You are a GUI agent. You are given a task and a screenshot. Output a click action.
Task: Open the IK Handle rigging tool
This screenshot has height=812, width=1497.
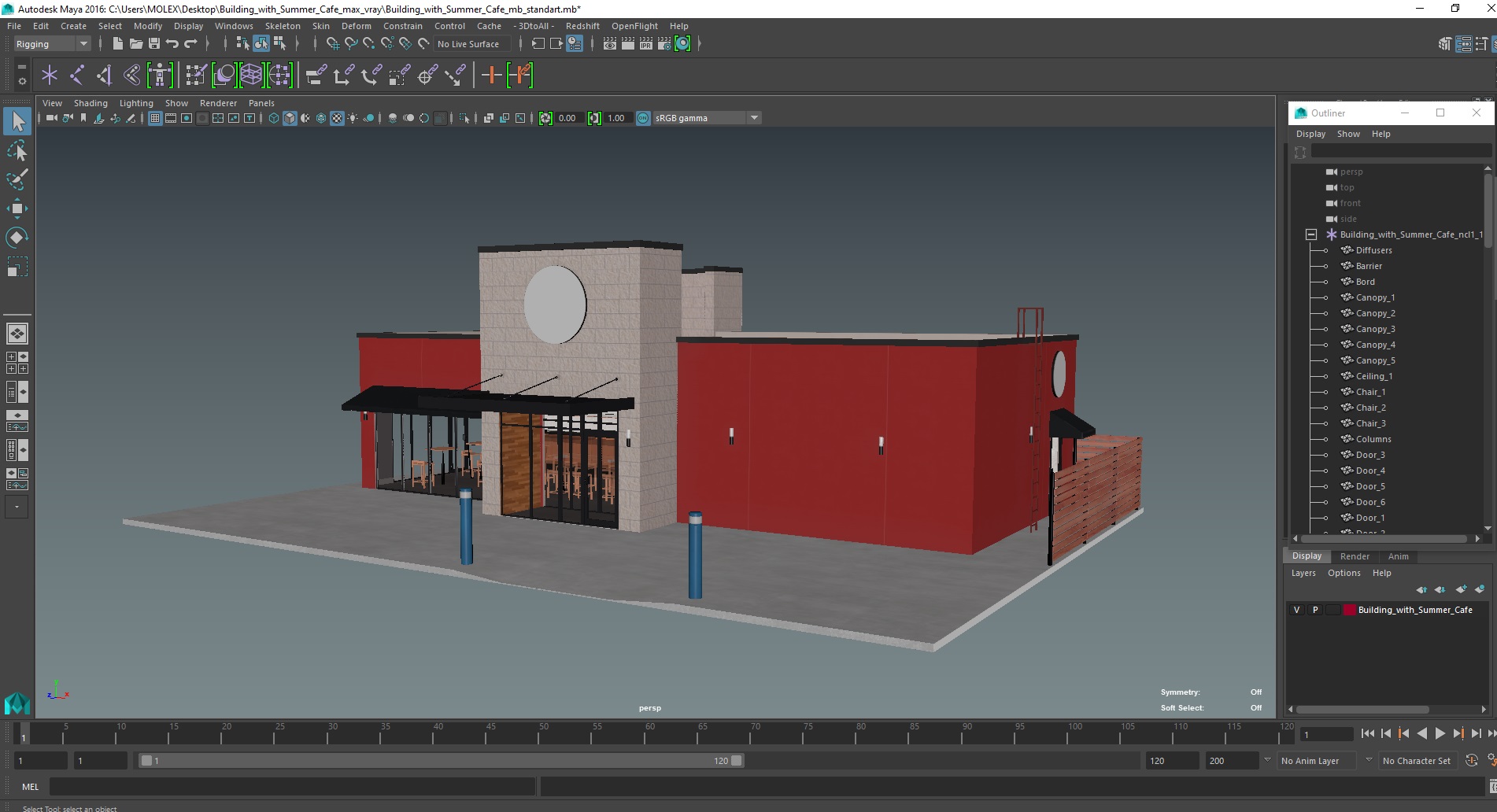pos(105,75)
